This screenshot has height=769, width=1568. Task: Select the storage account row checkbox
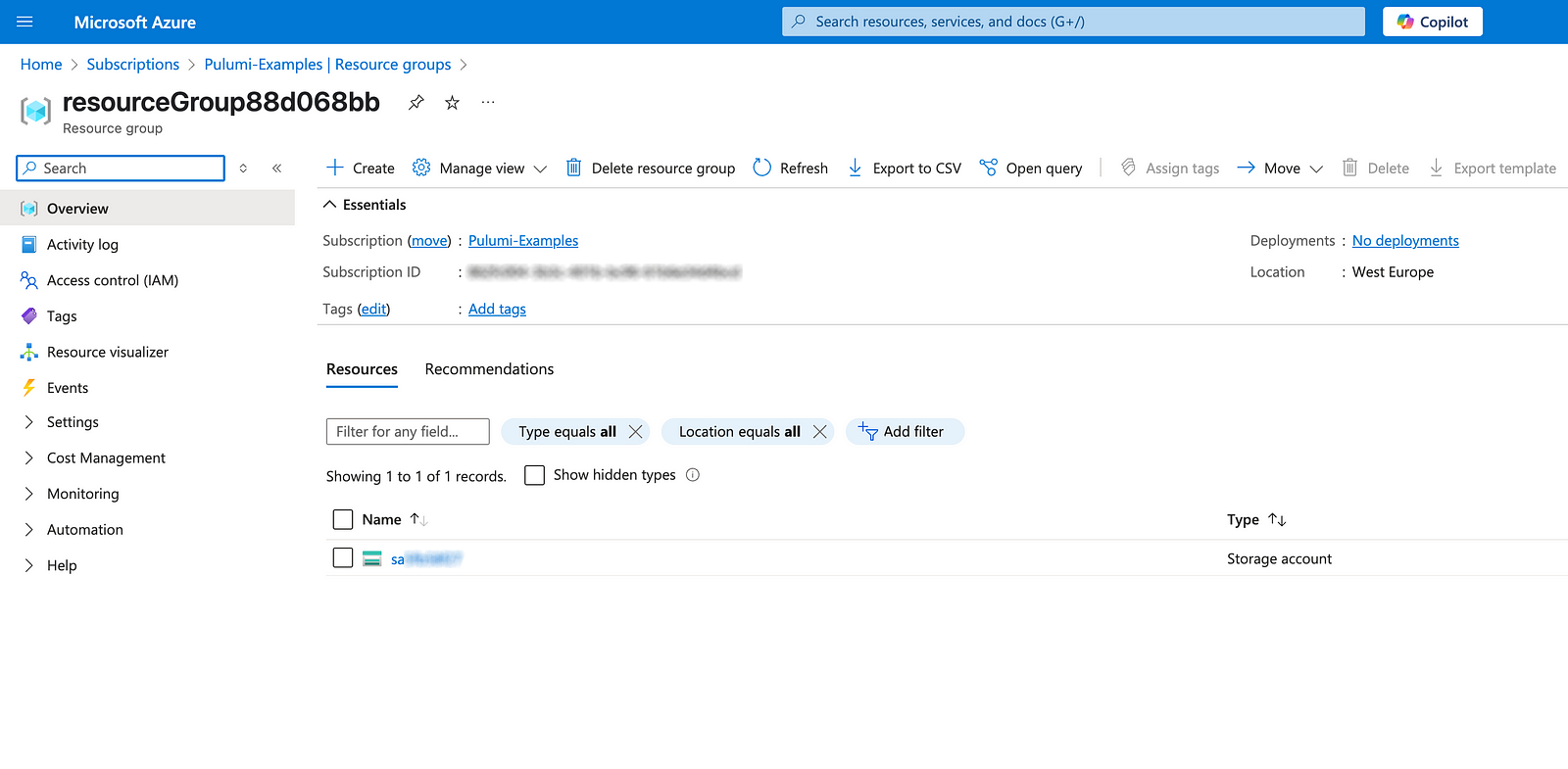click(x=343, y=557)
